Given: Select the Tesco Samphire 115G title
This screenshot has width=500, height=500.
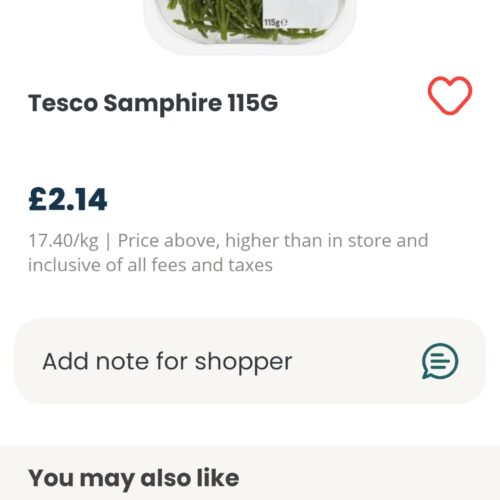Looking at the screenshot, I should [153, 103].
